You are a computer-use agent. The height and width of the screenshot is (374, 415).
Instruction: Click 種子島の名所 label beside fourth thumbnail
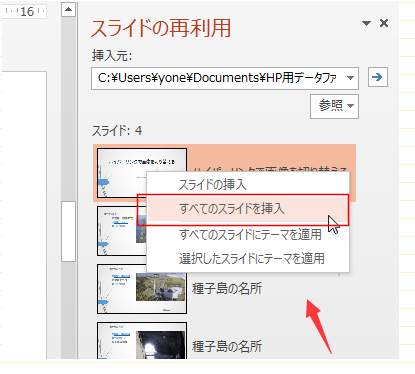(x=227, y=347)
